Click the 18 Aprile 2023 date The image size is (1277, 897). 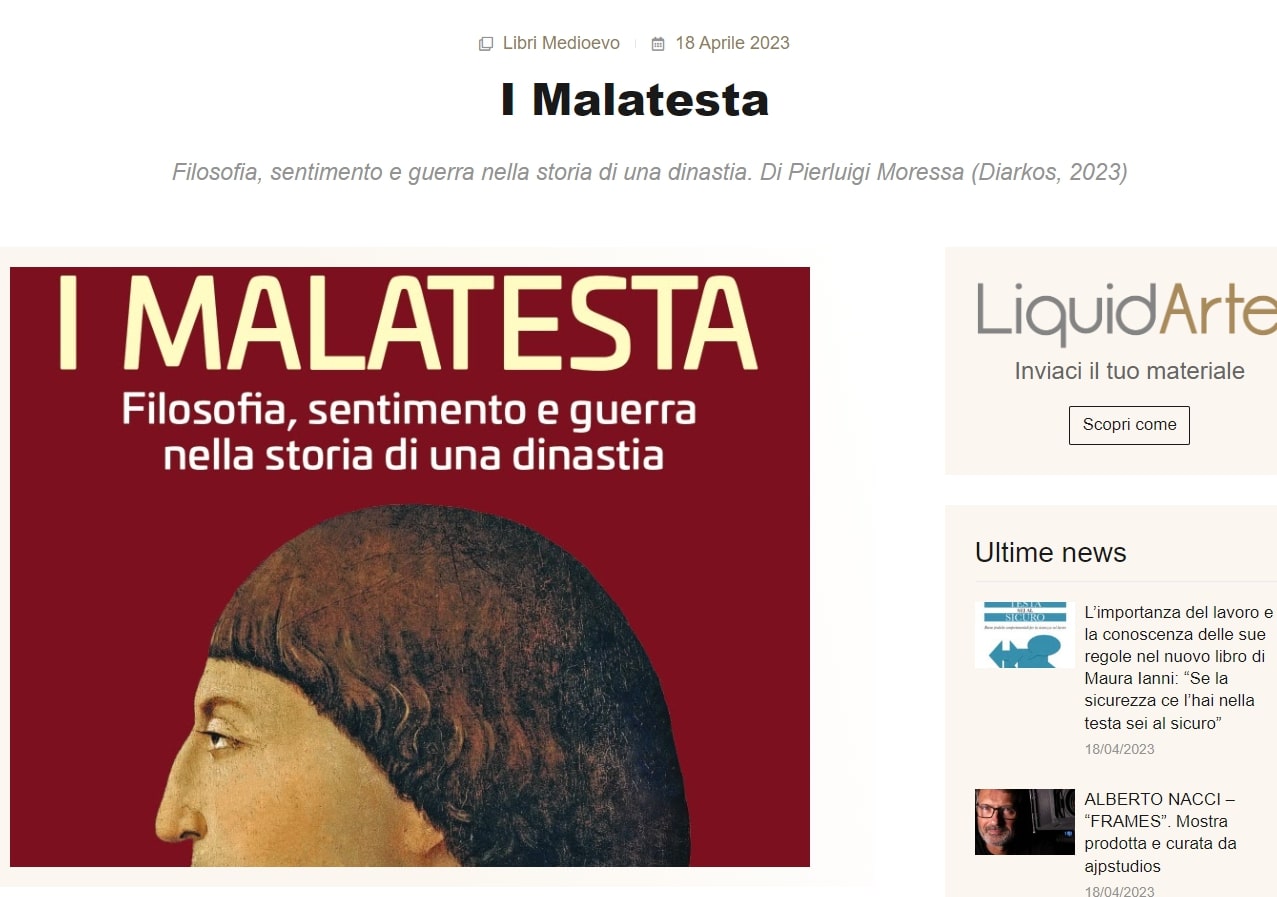click(x=732, y=43)
